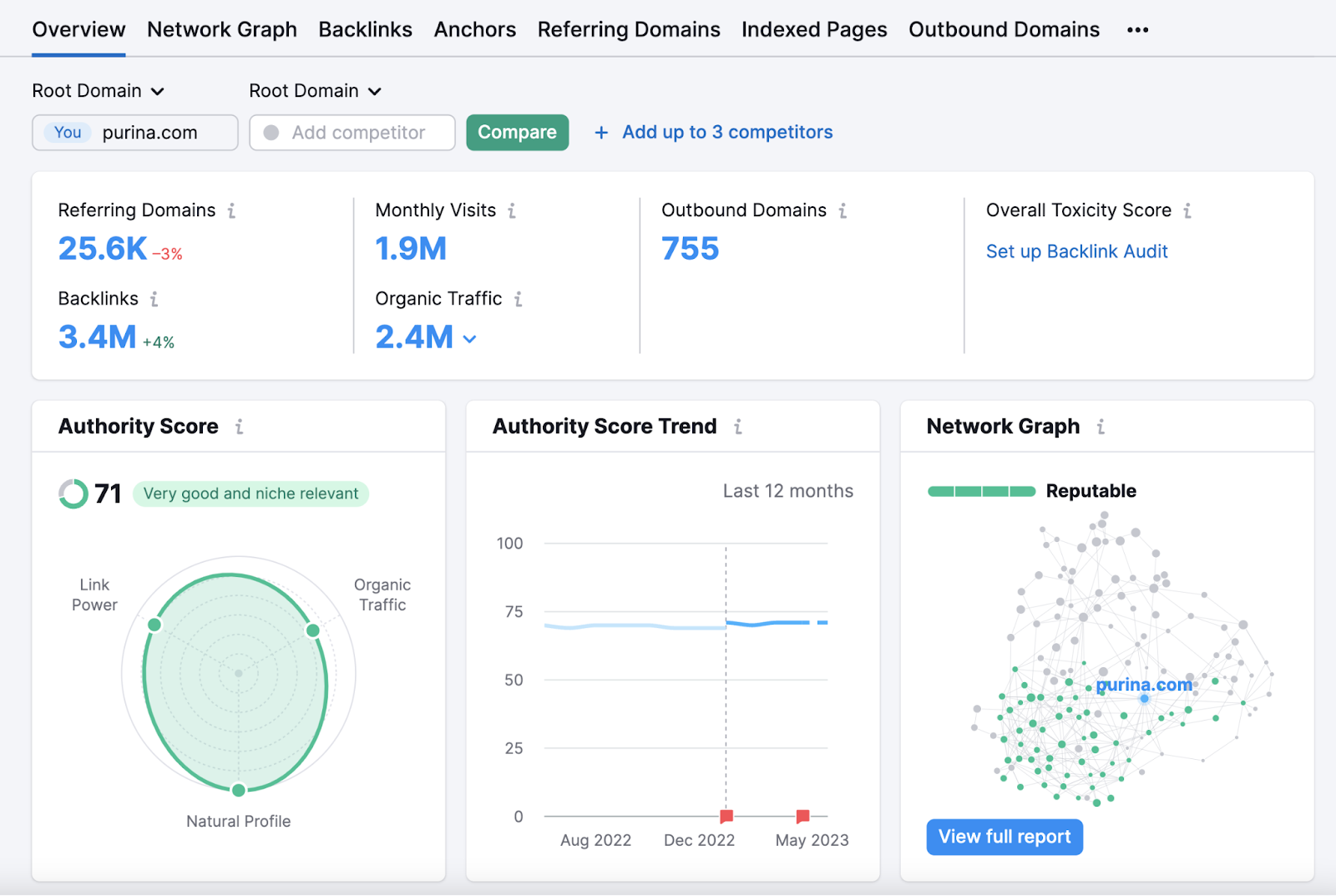This screenshot has width=1336, height=896.
Task: Open the Indexed Pages tab
Action: coord(814,30)
